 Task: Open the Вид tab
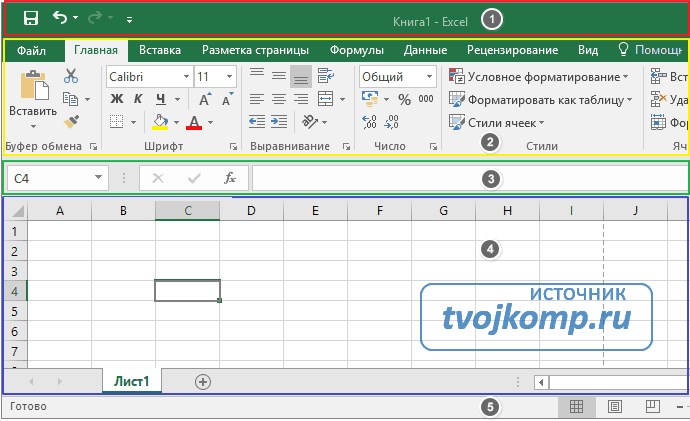(x=588, y=50)
